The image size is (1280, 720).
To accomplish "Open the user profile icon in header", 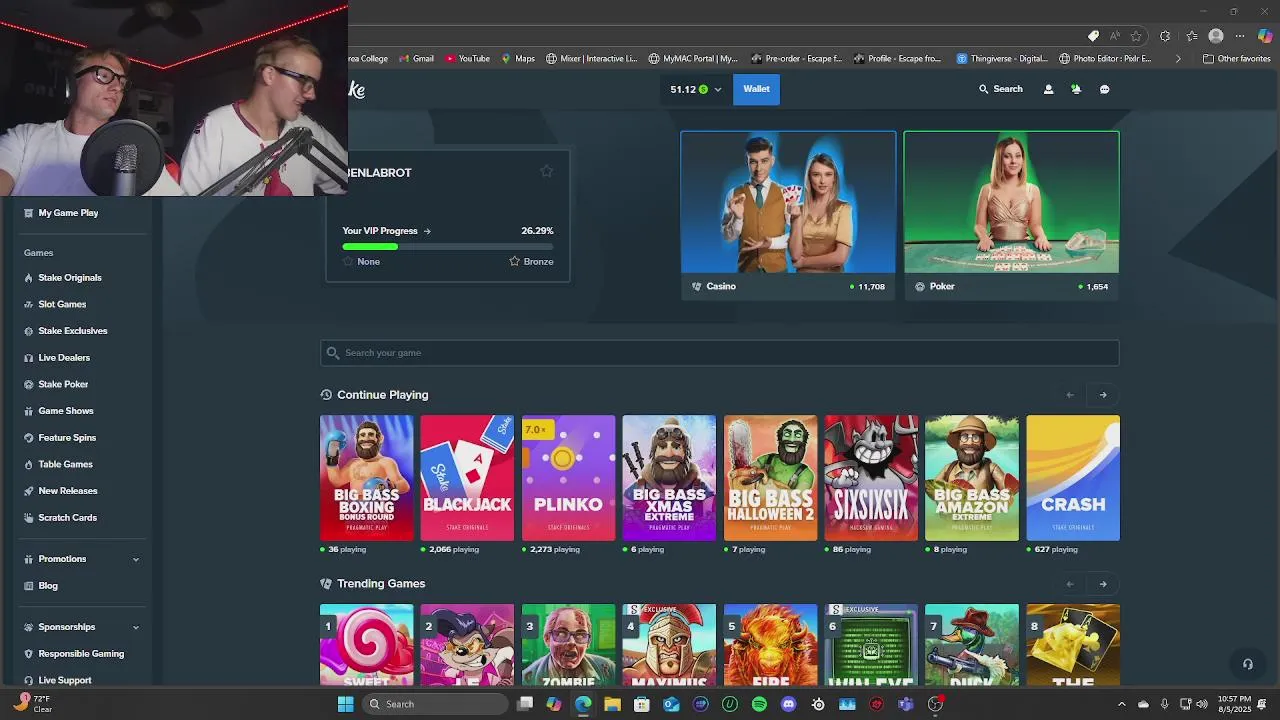I will click(x=1048, y=89).
